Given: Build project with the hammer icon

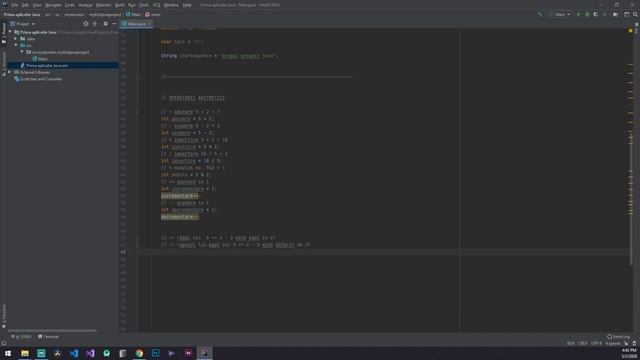Looking at the screenshot, I should pos(540,14).
